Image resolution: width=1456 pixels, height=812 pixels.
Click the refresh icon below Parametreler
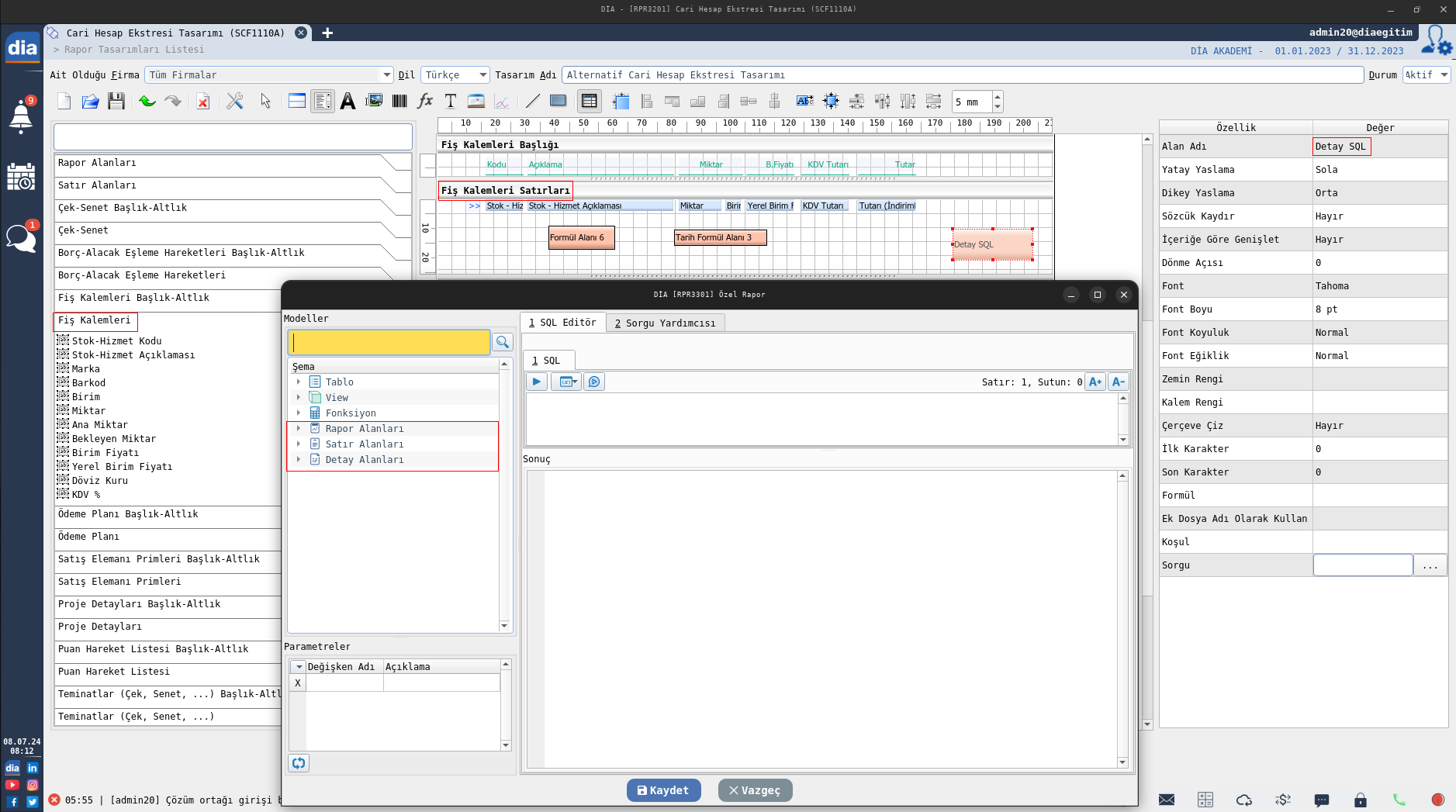tap(299, 763)
